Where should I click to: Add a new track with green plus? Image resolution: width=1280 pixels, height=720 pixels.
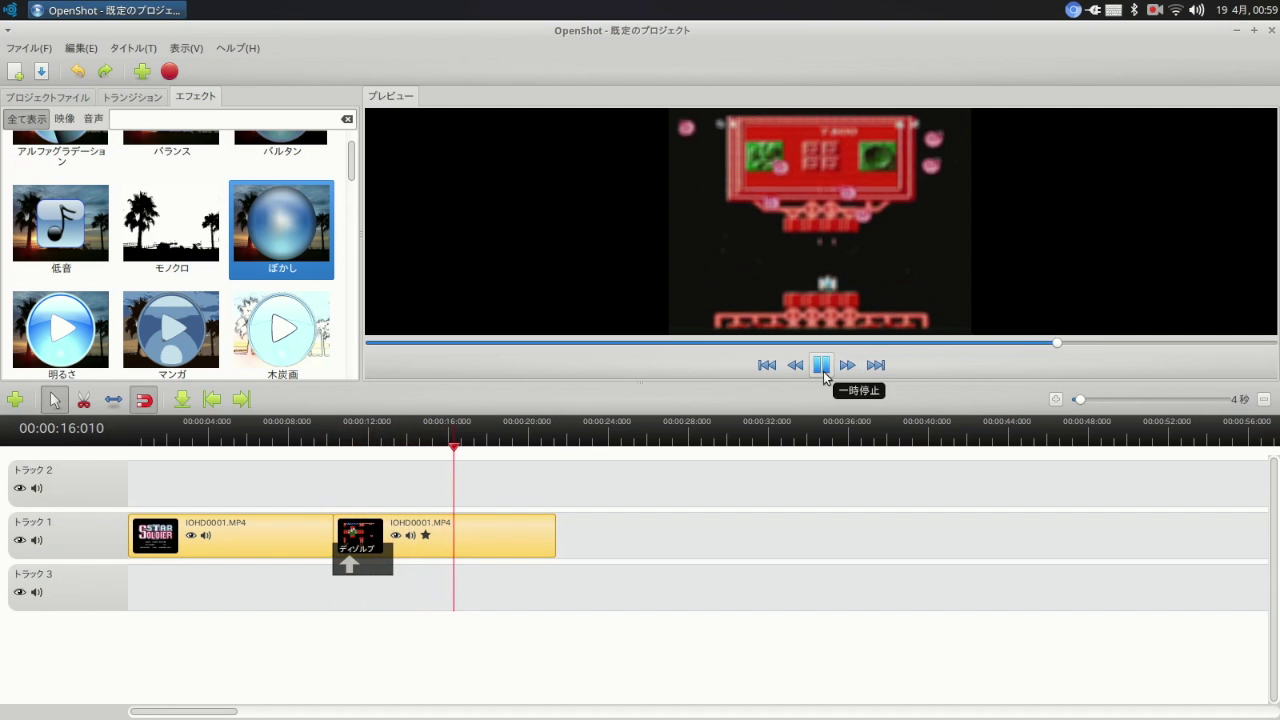tap(15, 400)
